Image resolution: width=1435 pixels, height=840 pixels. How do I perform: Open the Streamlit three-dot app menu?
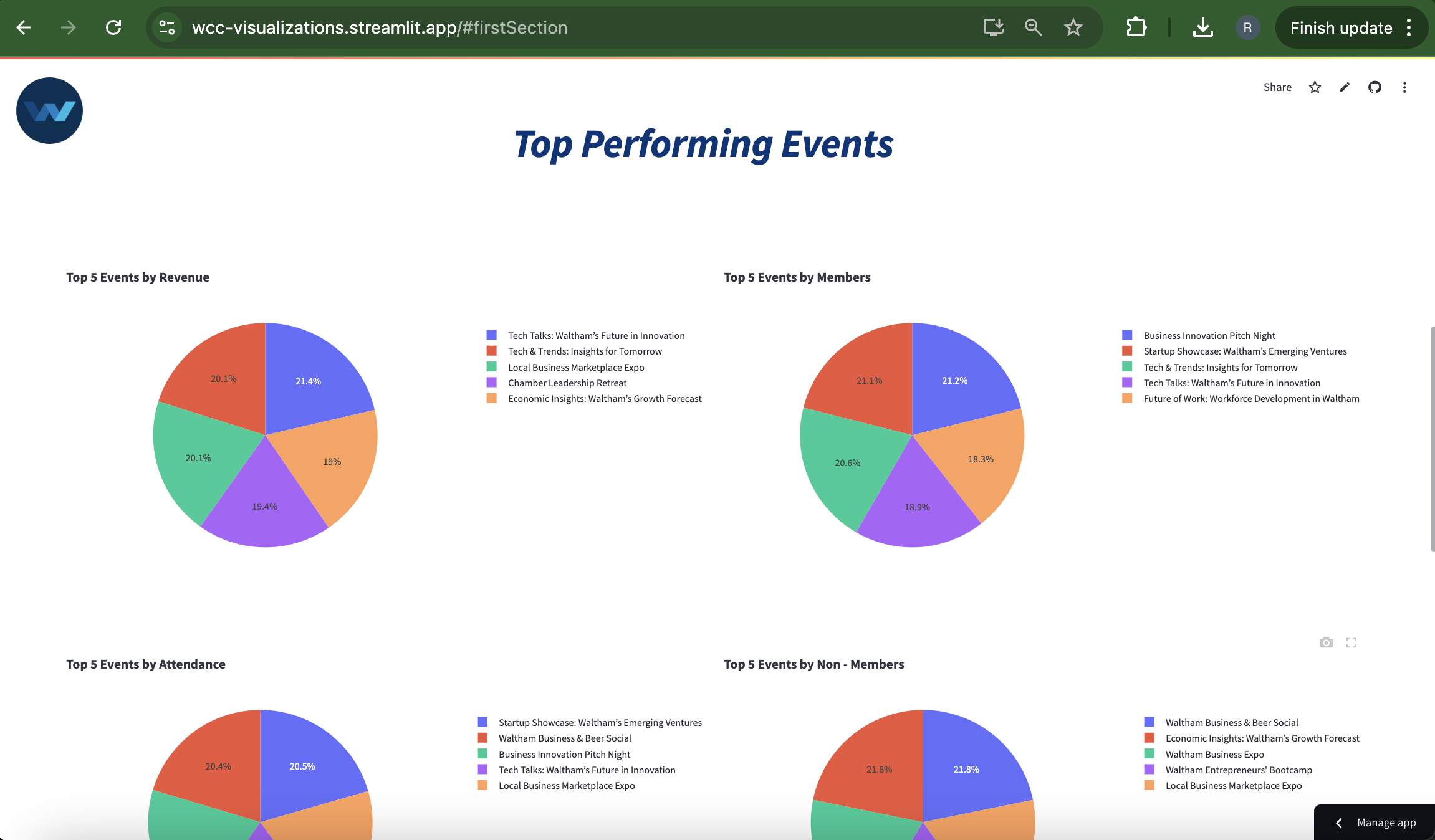click(x=1404, y=87)
